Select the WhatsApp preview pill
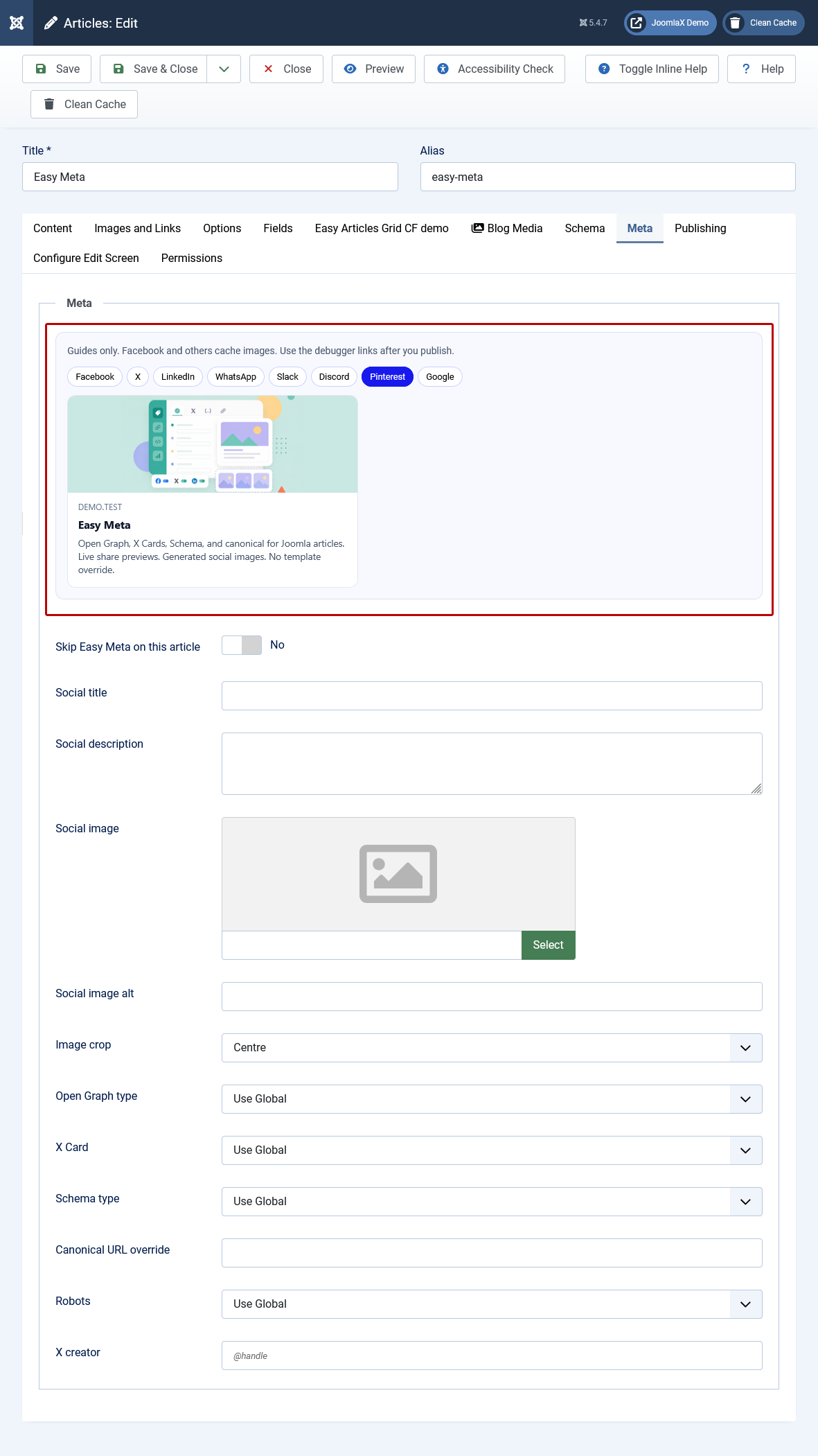Screen dimensions: 818x1456 click(x=235, y=377)
